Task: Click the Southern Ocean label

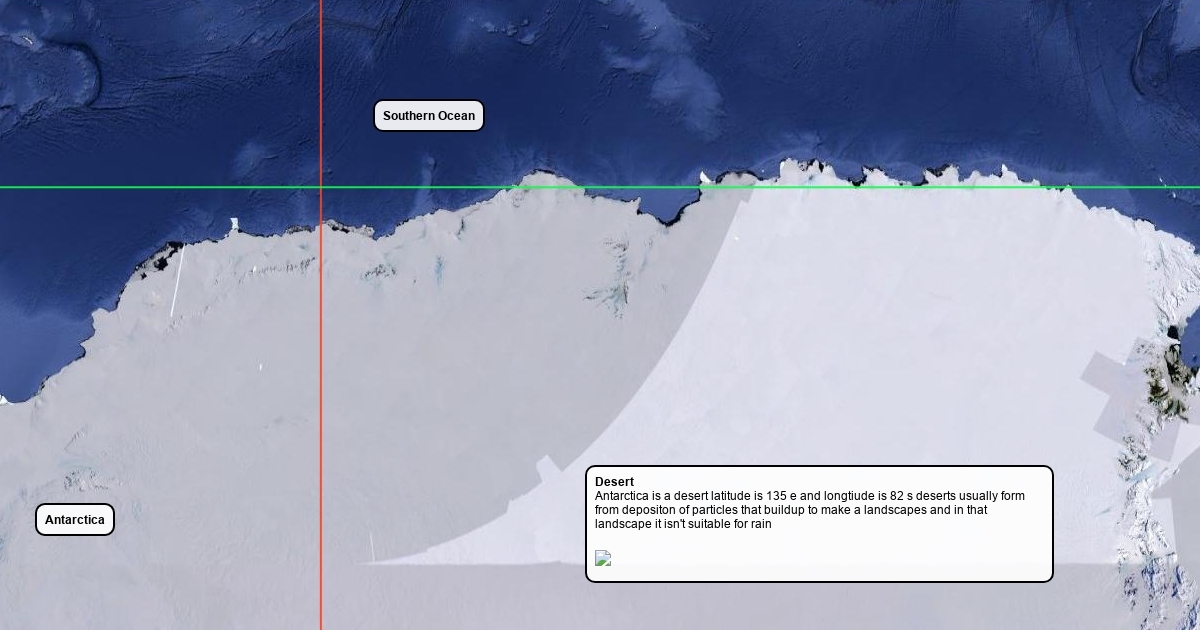Action: tap(429, 116)
